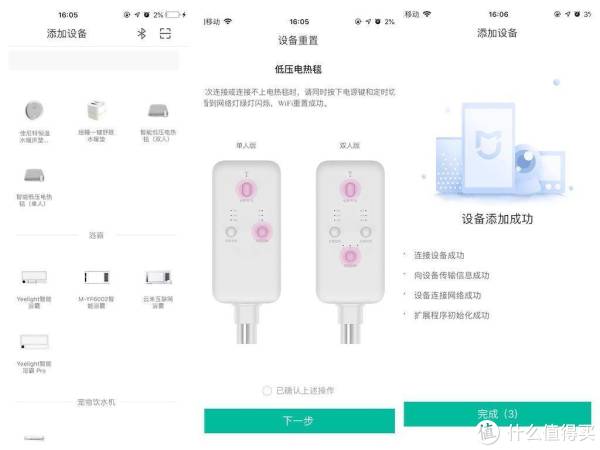Tap the Mijia phone illustration
This screenshot has height=450, width=600.
[488, 145]
